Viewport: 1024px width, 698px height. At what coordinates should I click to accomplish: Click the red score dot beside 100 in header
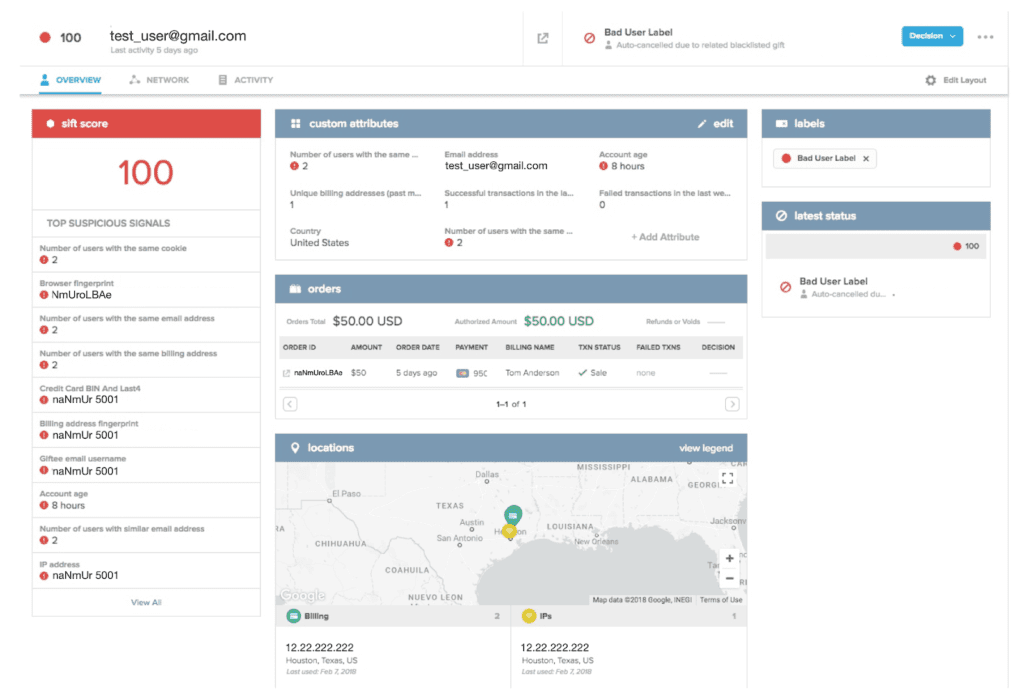[45, 37]
